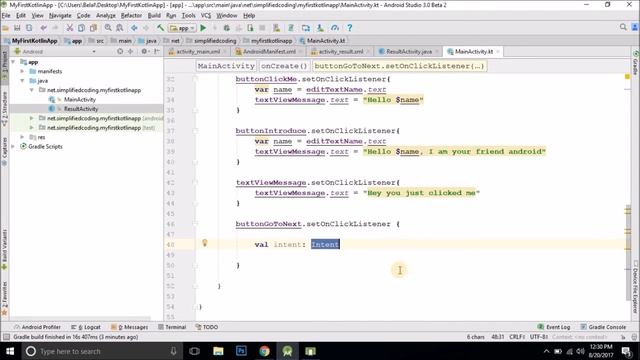Click the Attach debugger to process icon
640x360 pixels.
pos(250,28)
